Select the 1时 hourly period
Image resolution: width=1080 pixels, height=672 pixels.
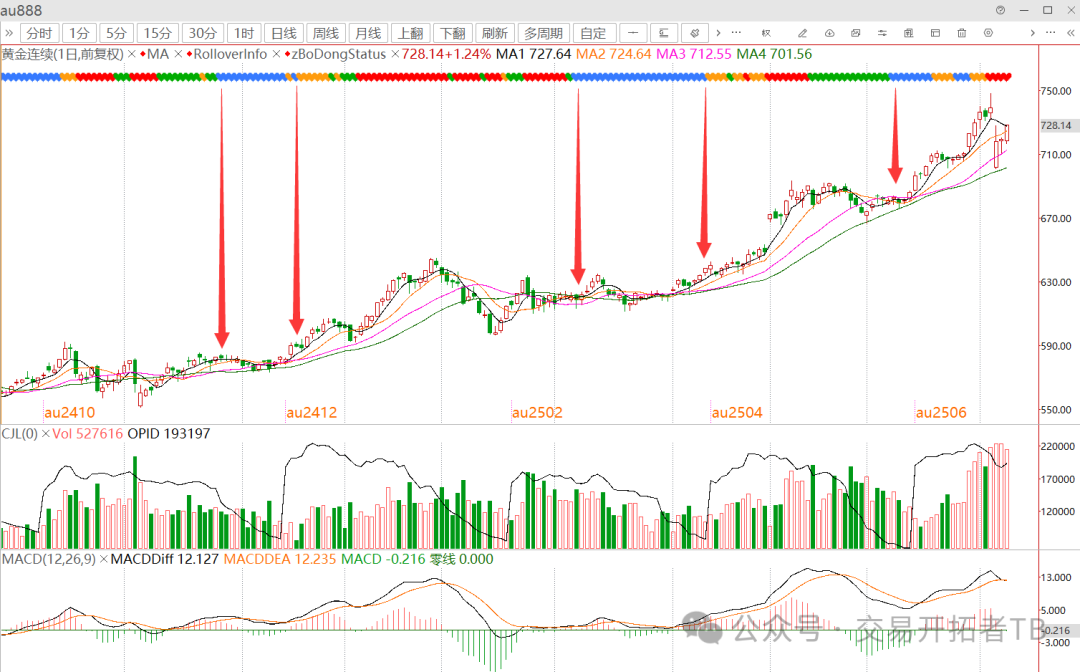point(244,33)
